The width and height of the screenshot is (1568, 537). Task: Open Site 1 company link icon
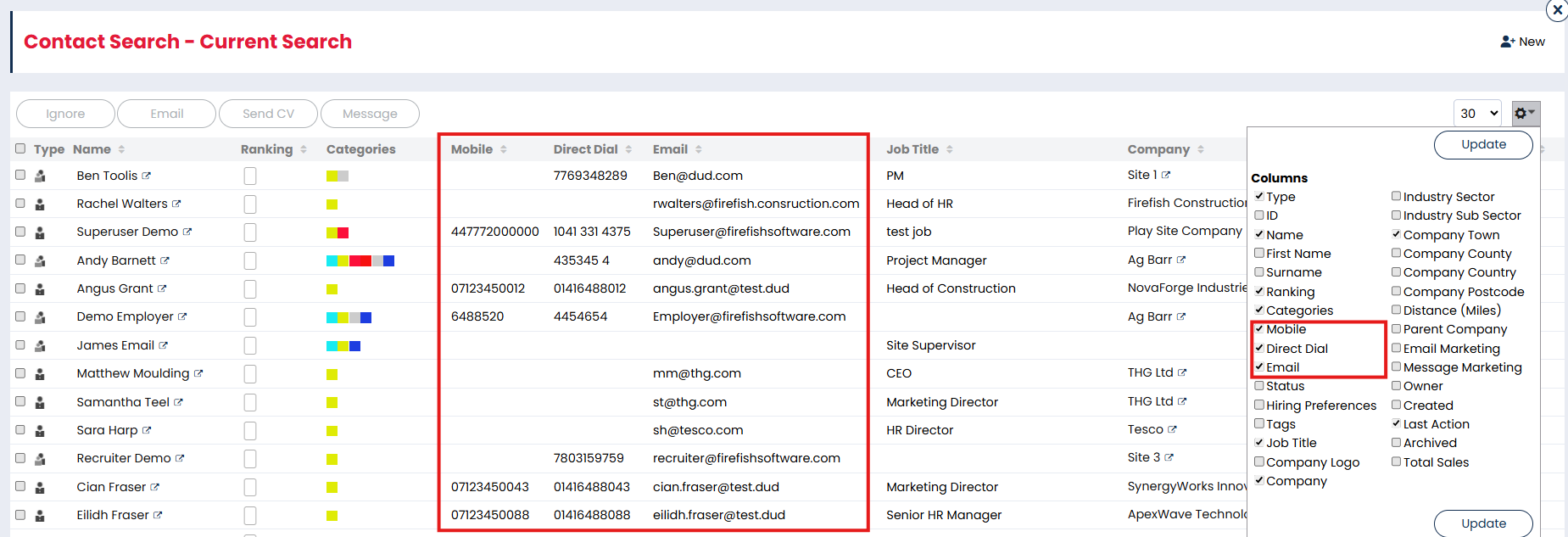pyautogui.click(x=1166, y=175)
